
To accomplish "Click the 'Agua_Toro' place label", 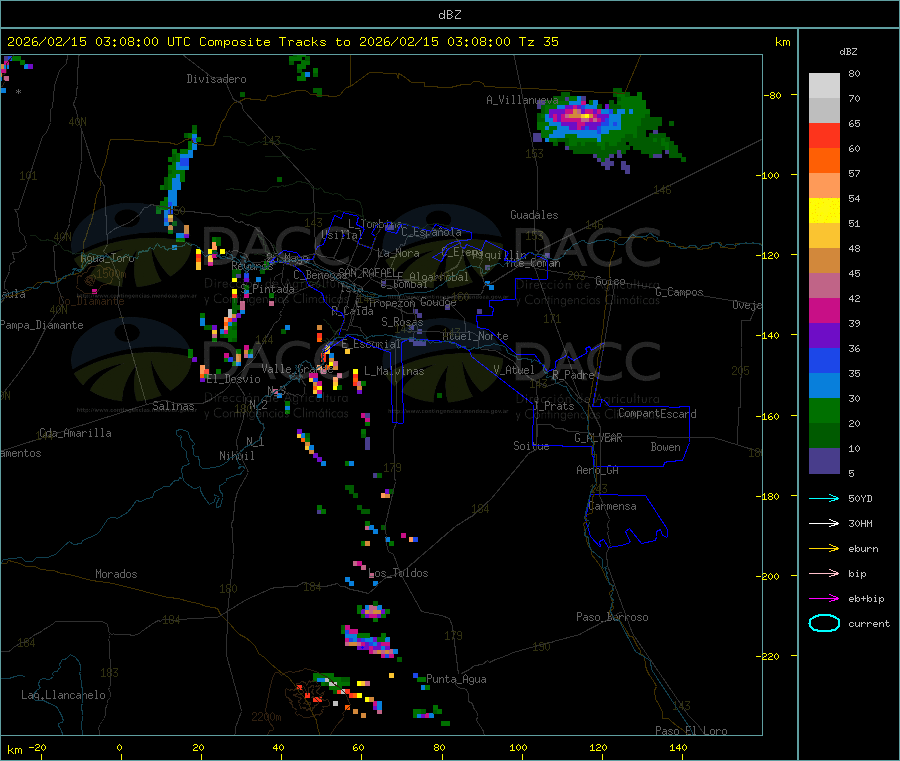I will pyautogui.click(x=107, y=258).
